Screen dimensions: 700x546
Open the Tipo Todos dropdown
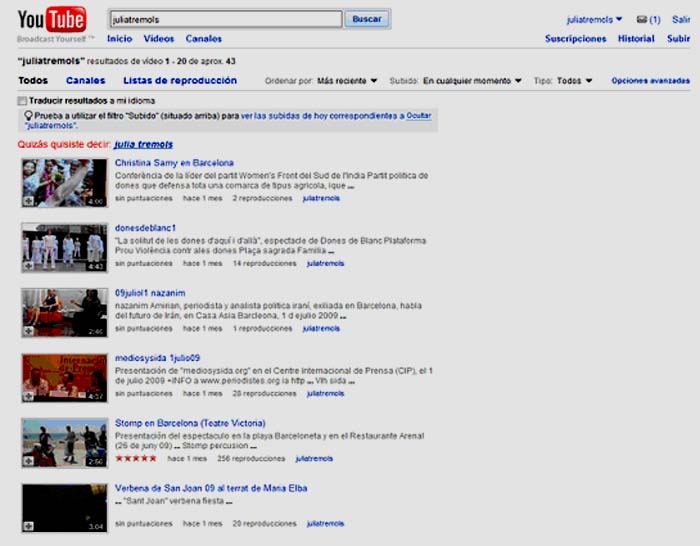pos(575,81)
